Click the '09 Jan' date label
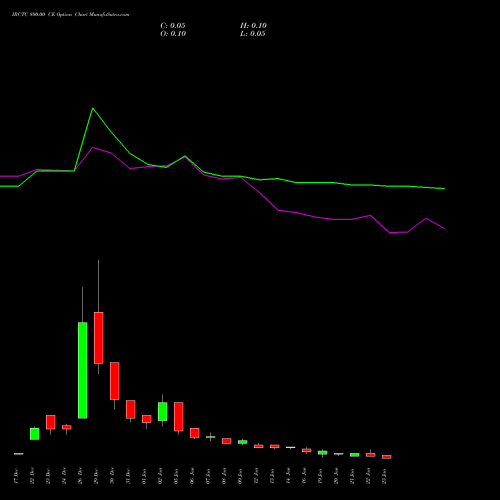Viewport: 500px width, 500px height. (x=241, y=476)
